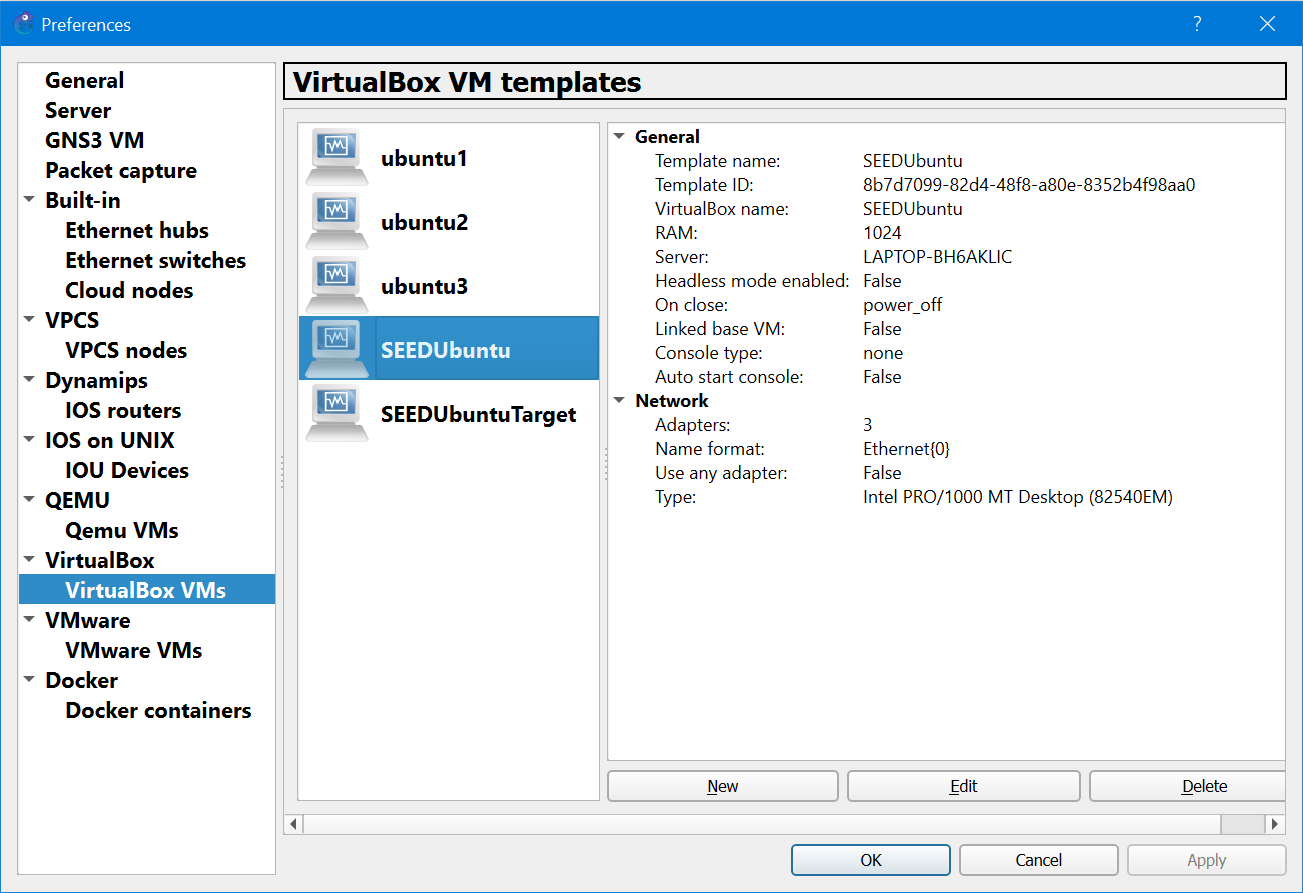1303x893 pixels.
Task: Collapse the VMware tree section
Action: pos(29,619)
